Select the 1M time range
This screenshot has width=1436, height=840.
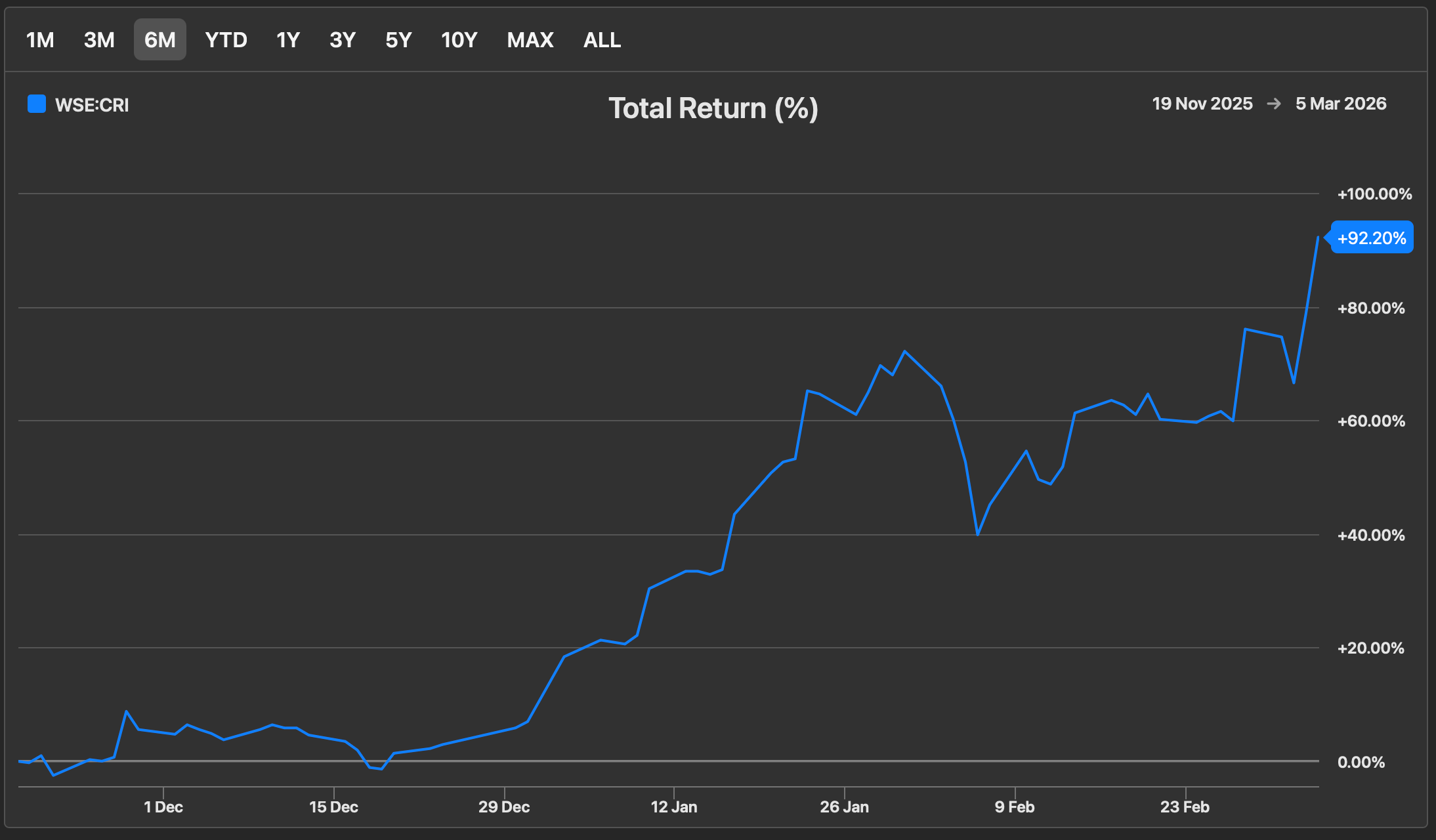point(40,40)
